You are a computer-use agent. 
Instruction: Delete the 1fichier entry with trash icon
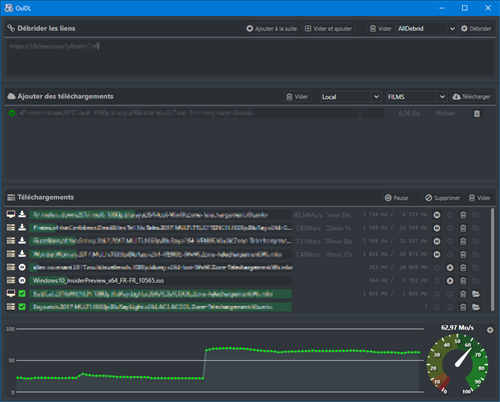(x=477, y=114)
